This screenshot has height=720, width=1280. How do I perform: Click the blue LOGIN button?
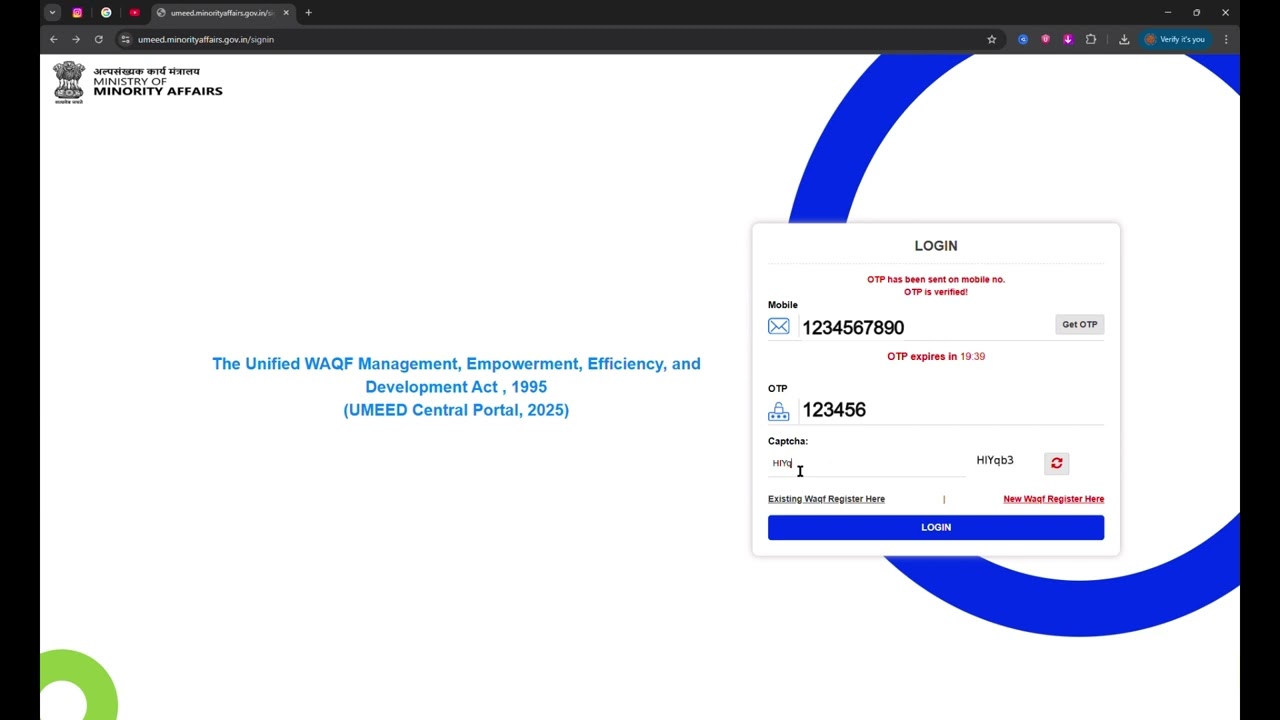point(936,527)
